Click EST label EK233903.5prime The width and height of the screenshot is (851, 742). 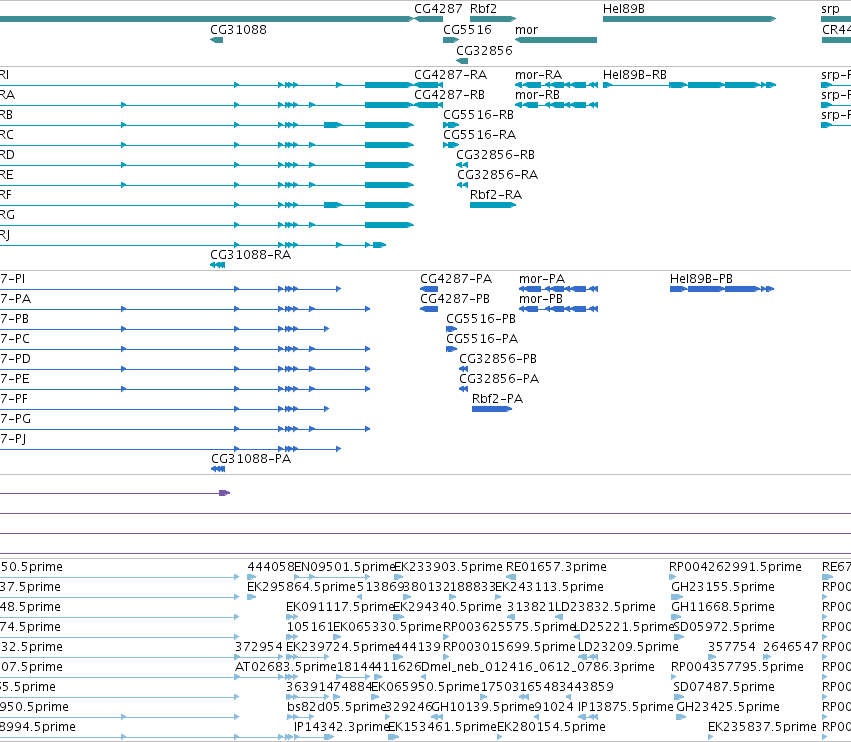tap(448, 567)
